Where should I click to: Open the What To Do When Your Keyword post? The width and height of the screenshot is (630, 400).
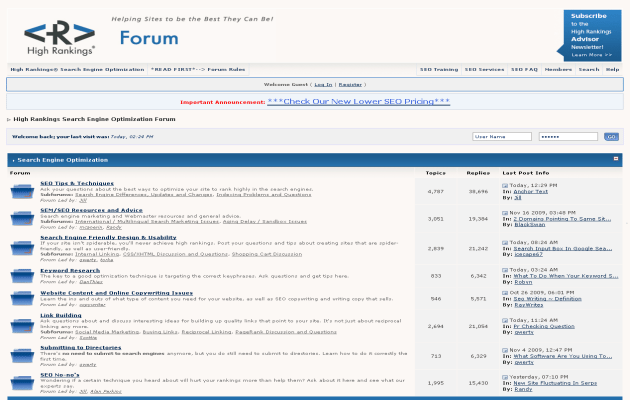[x=566, y=276]
